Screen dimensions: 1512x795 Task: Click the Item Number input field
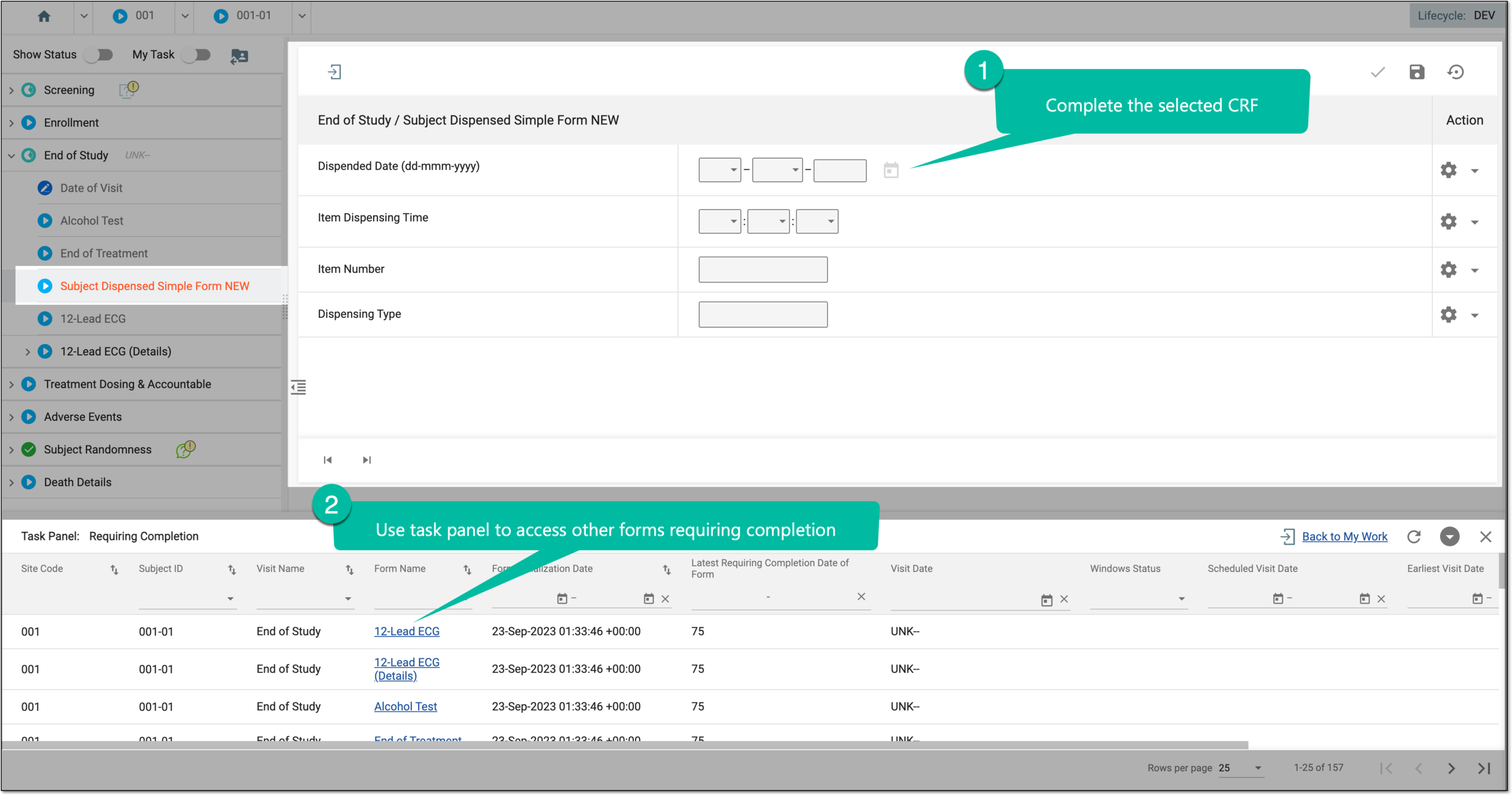click(763, 269)
